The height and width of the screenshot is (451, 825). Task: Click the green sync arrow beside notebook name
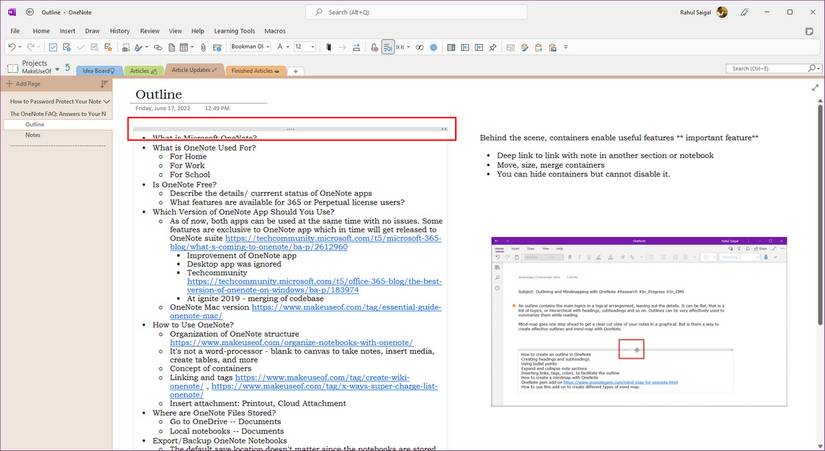tap(67, 67)
